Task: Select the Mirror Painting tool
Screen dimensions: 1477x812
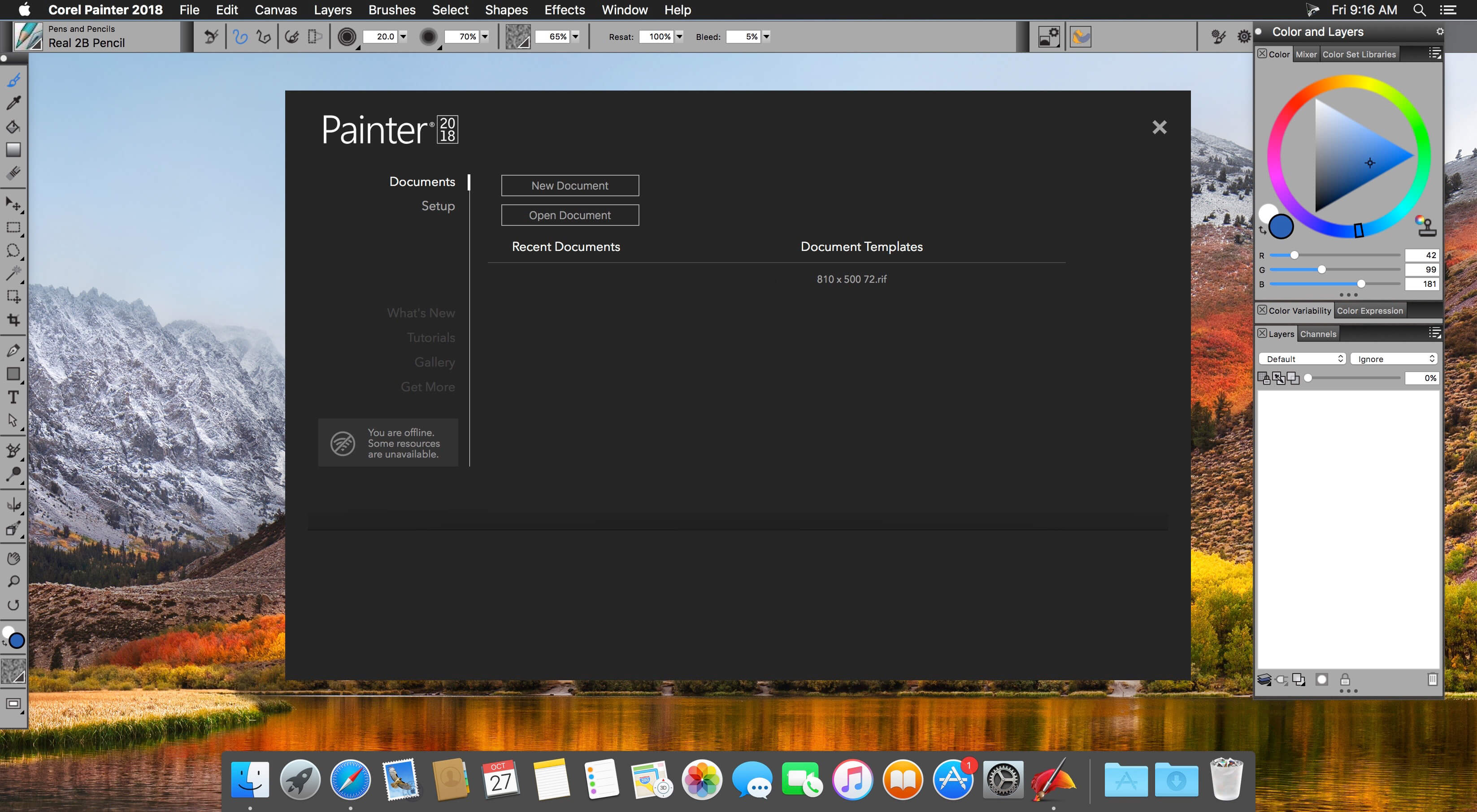Action: (x=14, y=505)
